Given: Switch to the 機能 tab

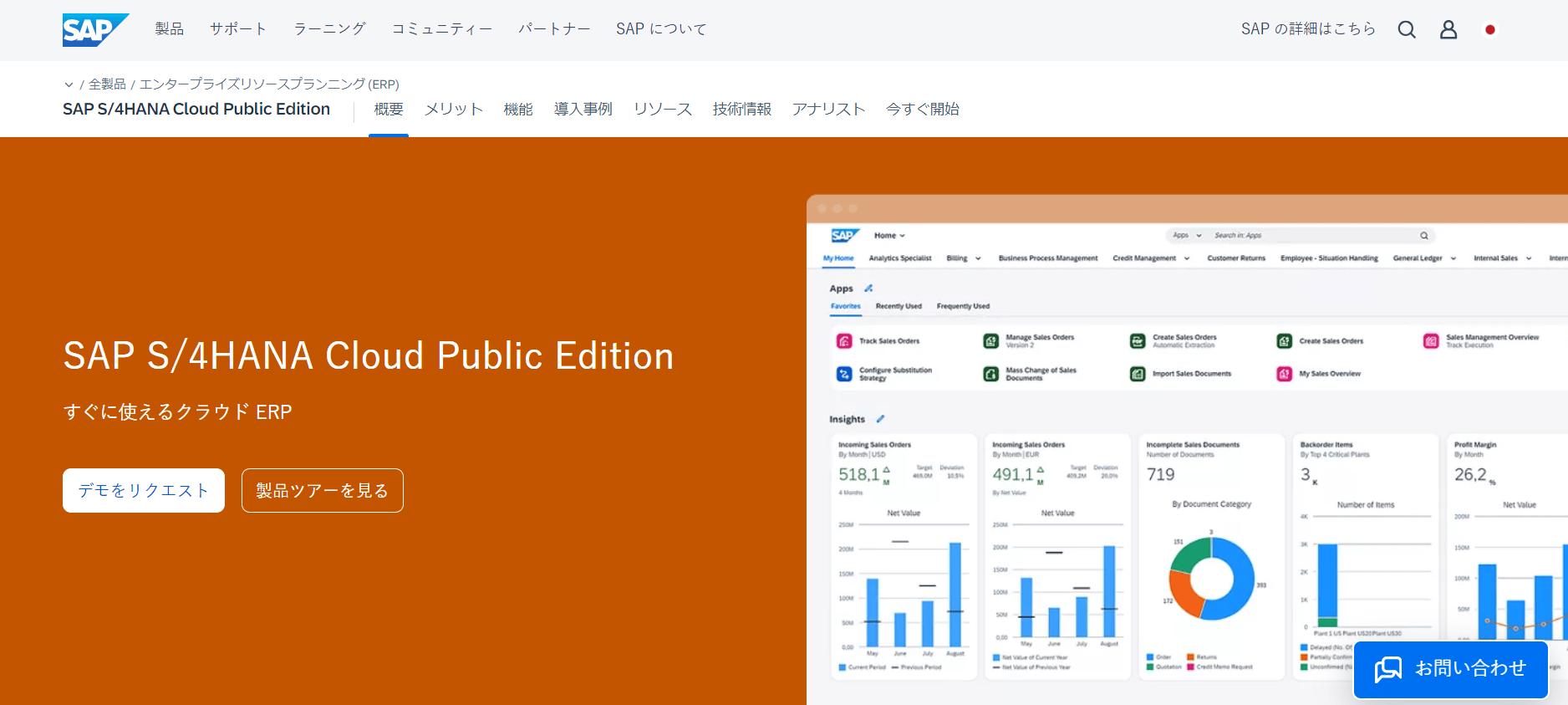Looking at the screenshot, I should click(518, 110).
